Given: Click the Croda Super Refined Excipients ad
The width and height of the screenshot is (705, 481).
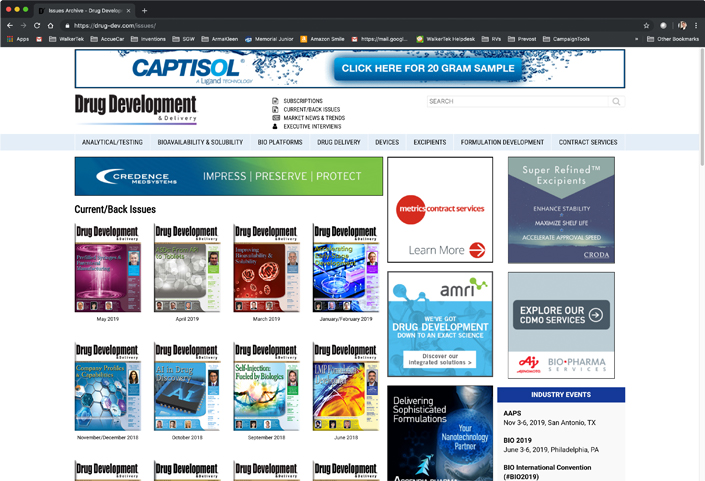Looking at the screenshot, I should coord(561,210).
